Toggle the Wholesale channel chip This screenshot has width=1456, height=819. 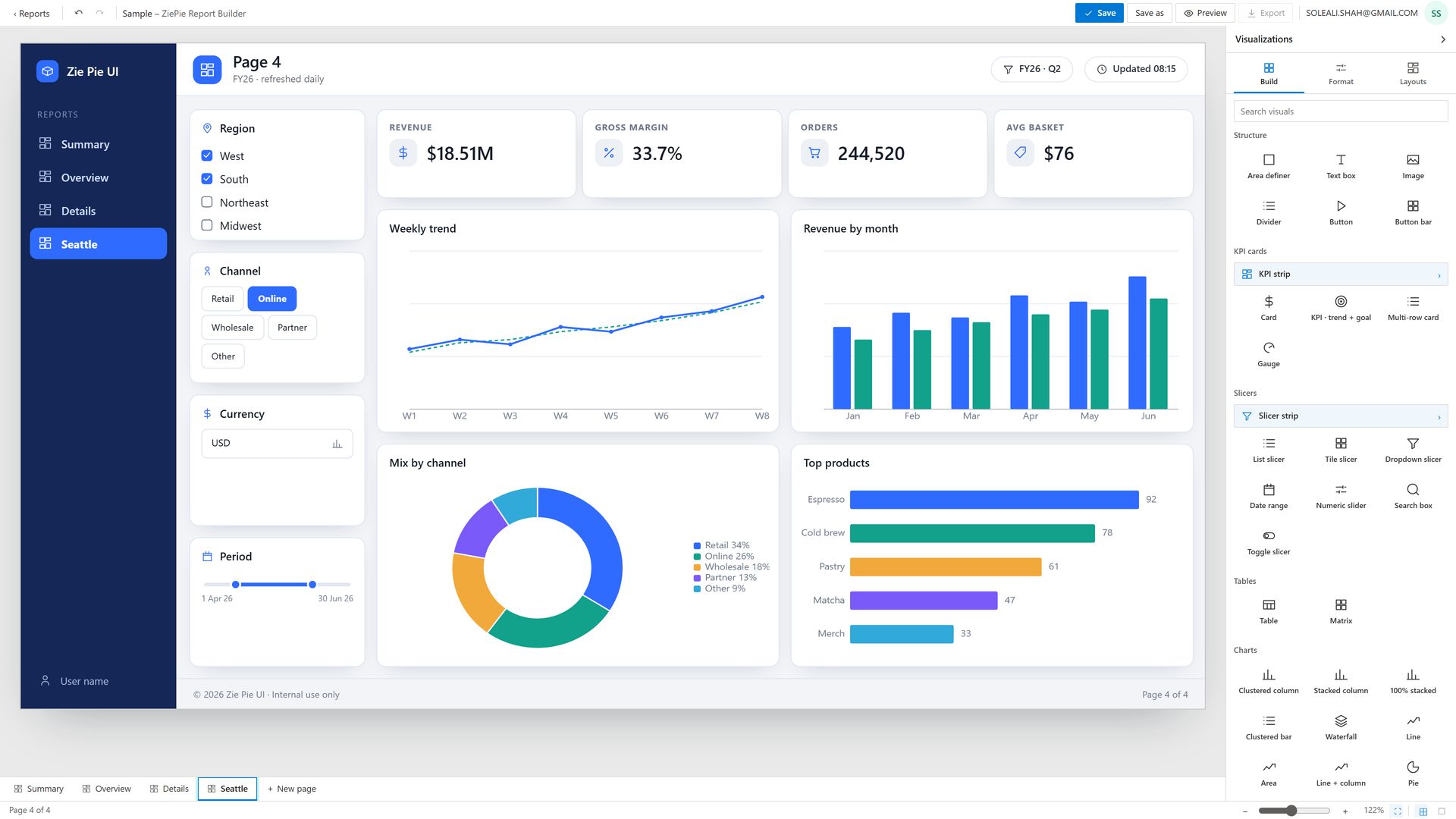[232, 328]
